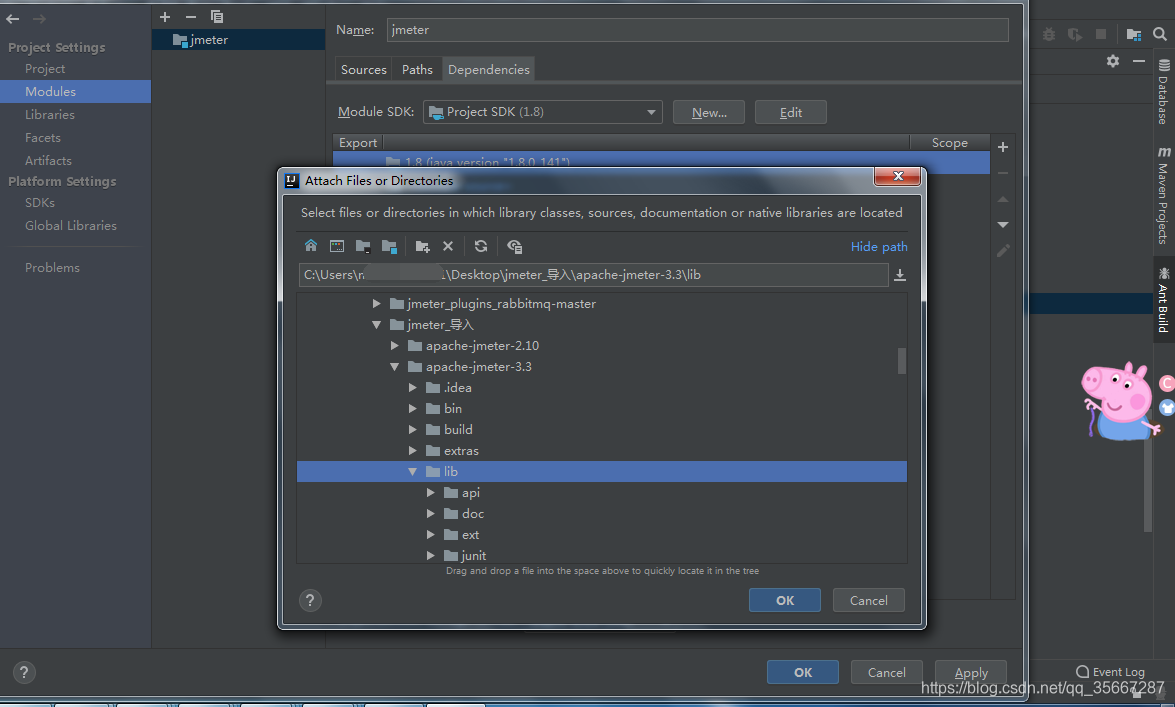Click OK in Attach Files dialog

[785, 601]
